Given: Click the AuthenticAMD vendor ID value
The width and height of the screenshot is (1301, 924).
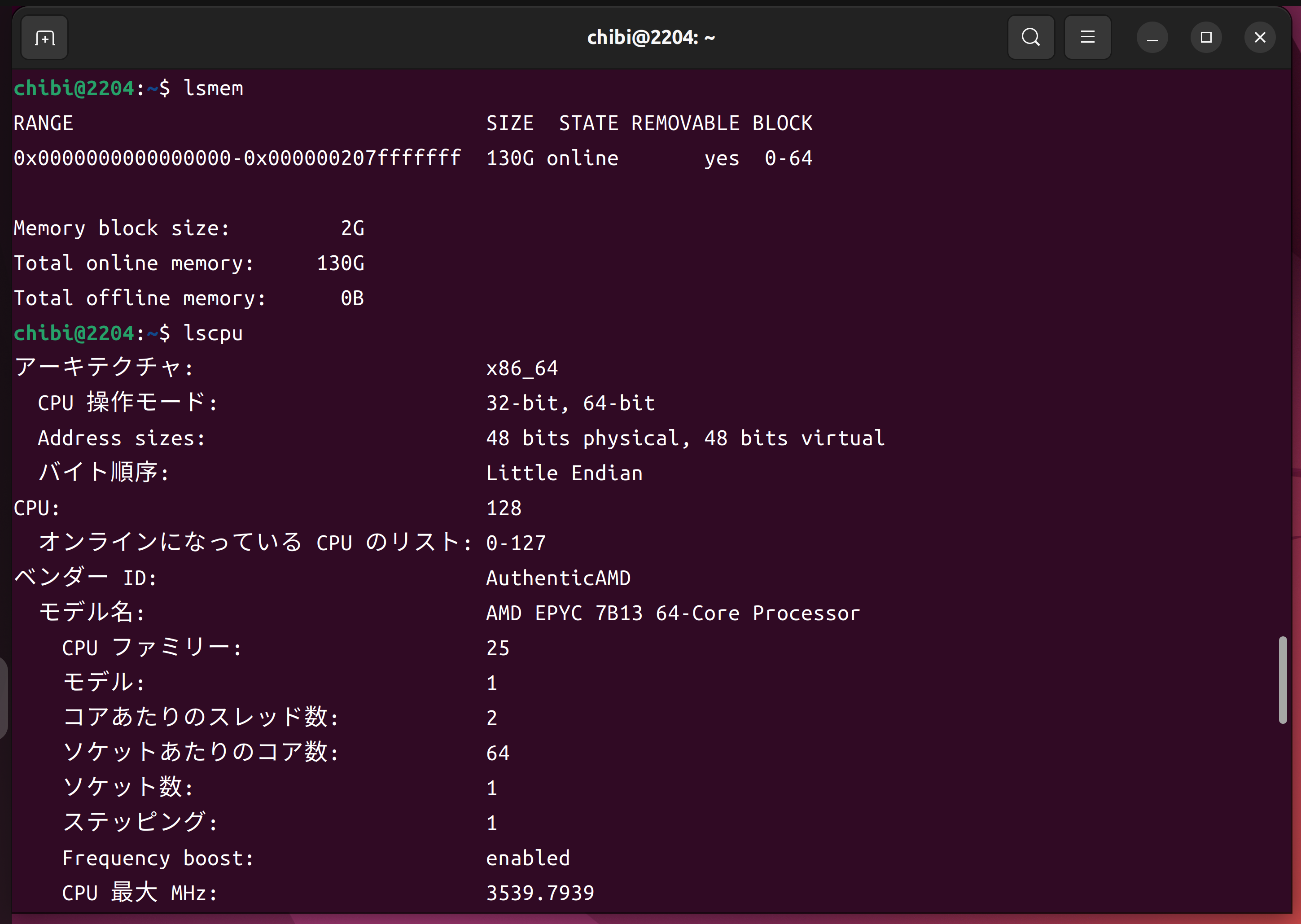Looking at the screenshot, I should pyautogui.click(x=558, y=578).
